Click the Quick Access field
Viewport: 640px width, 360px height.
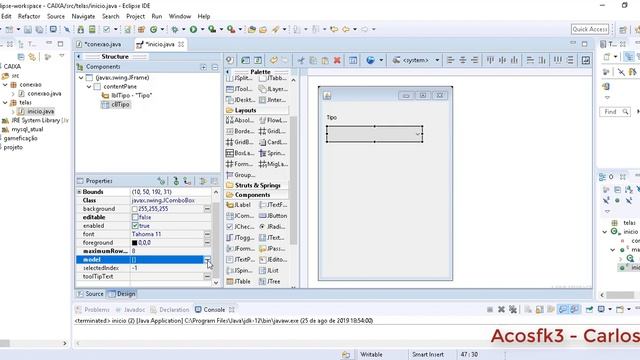590,29
